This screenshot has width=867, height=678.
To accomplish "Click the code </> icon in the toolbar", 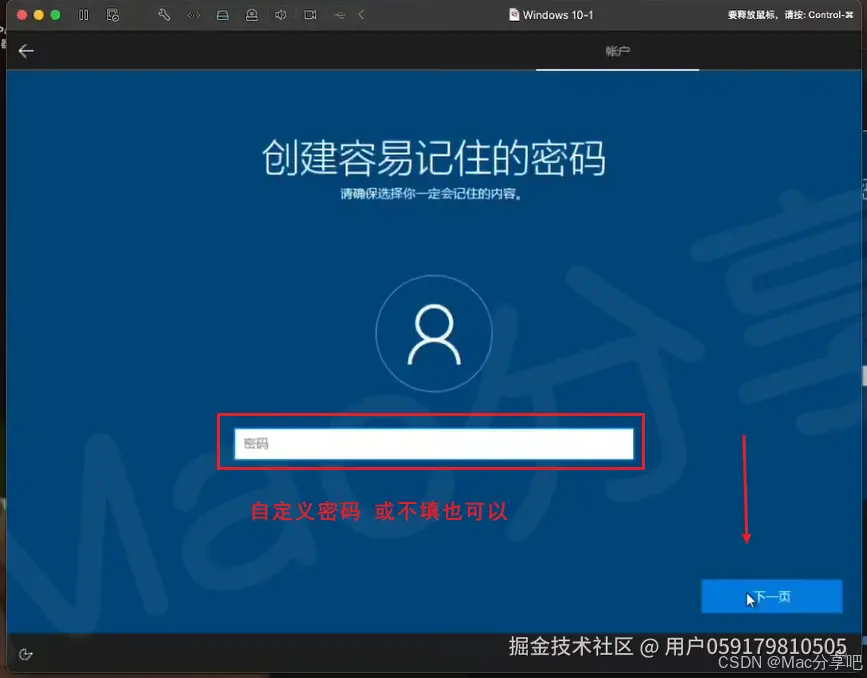I will click(192, 15).
